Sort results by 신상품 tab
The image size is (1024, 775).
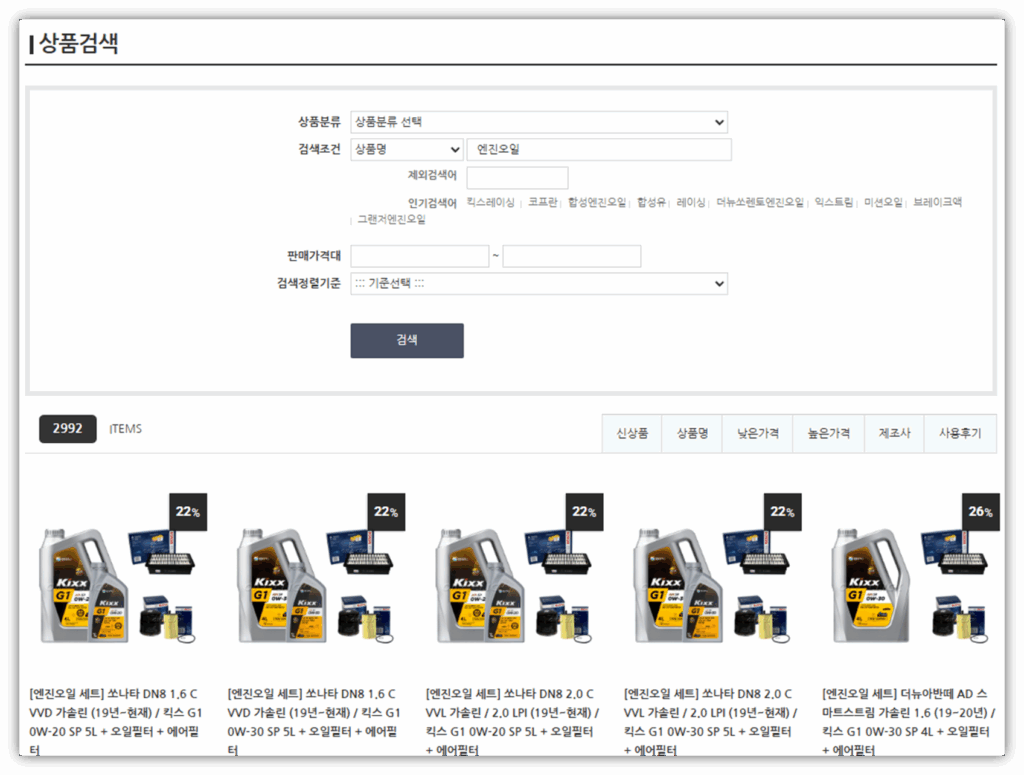(632, 434)
